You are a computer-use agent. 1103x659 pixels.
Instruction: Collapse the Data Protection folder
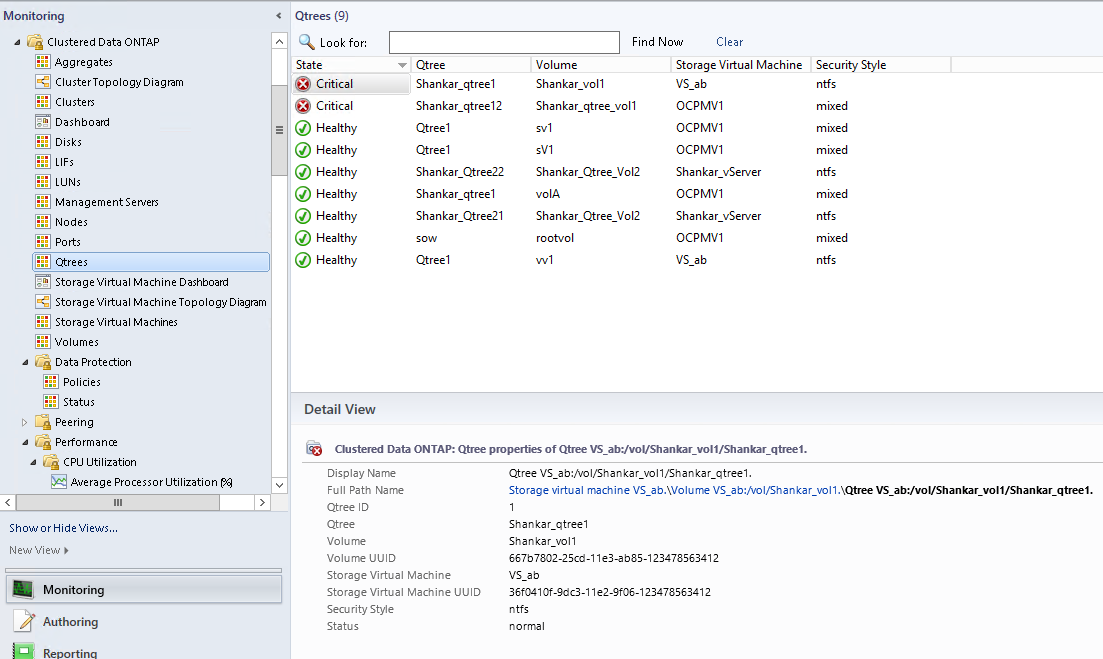(25, 362)
